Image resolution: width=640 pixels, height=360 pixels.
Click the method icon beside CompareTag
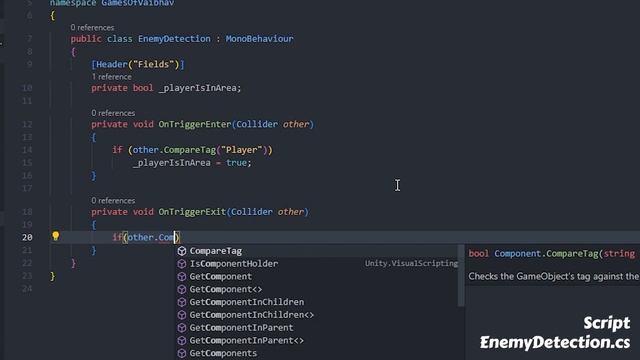coord(182,251)
